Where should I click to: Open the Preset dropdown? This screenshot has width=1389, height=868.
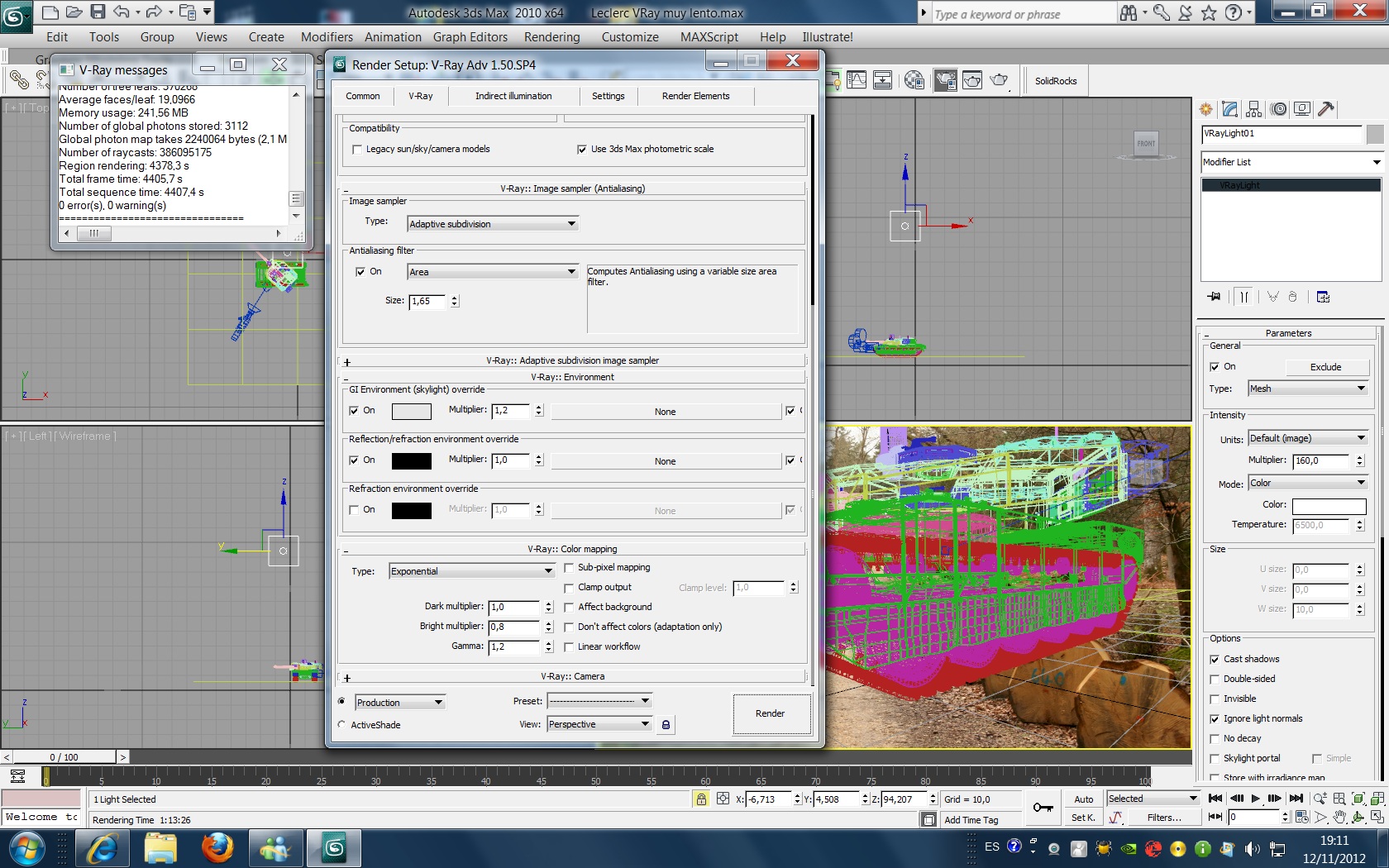[599, 701]
